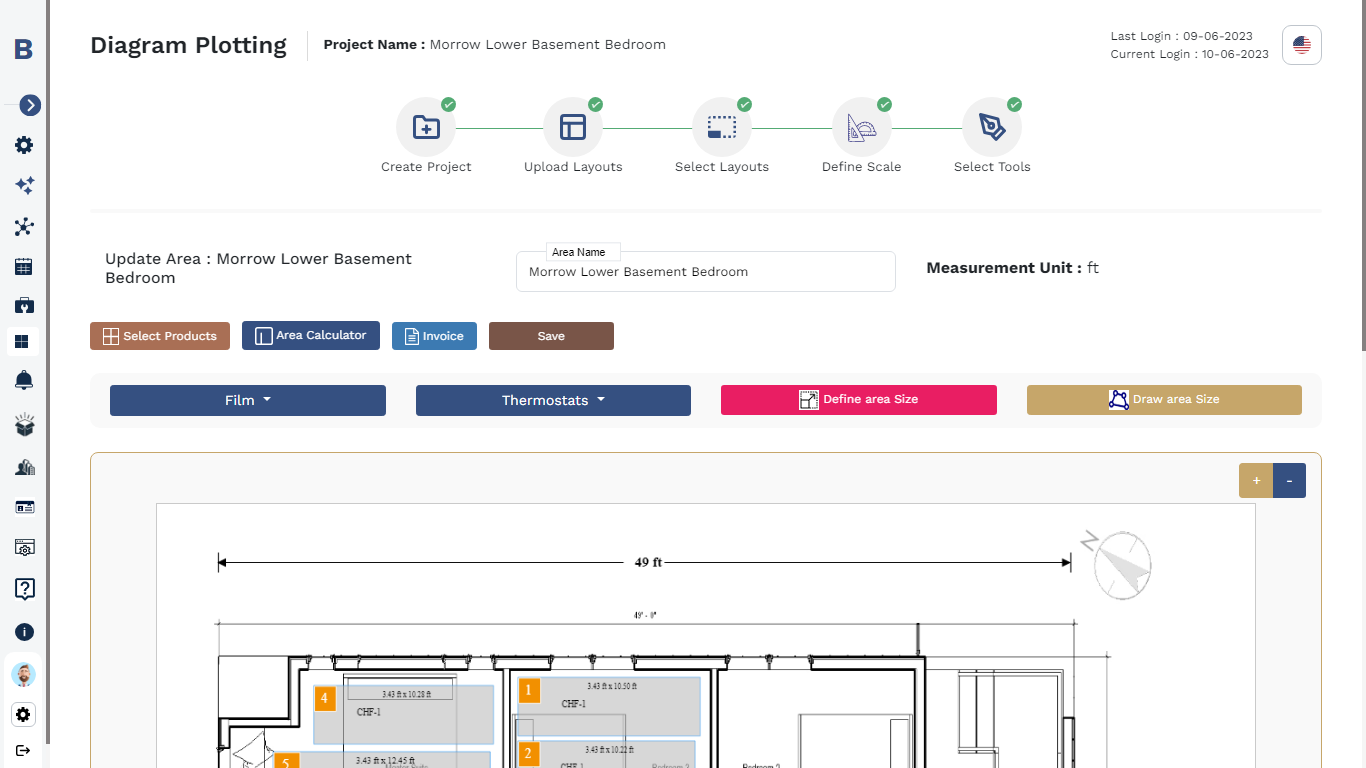Click the user avatar in sidebar
This screenshot has height=768, width=1366.
pos(24,675)
